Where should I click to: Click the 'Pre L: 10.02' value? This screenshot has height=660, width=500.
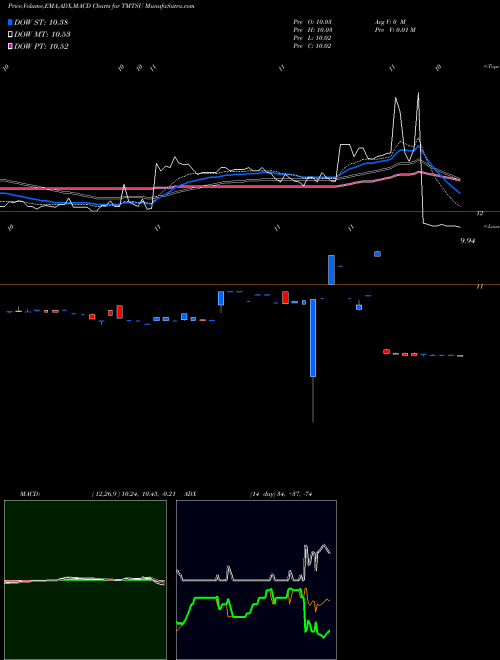point(312,38)
